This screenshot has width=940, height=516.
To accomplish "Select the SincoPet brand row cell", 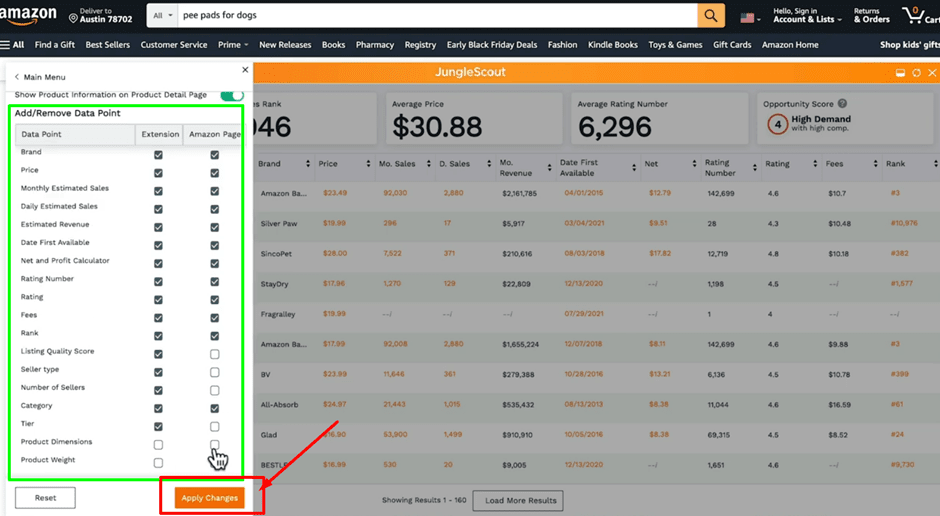I will (x=276, y=254).
